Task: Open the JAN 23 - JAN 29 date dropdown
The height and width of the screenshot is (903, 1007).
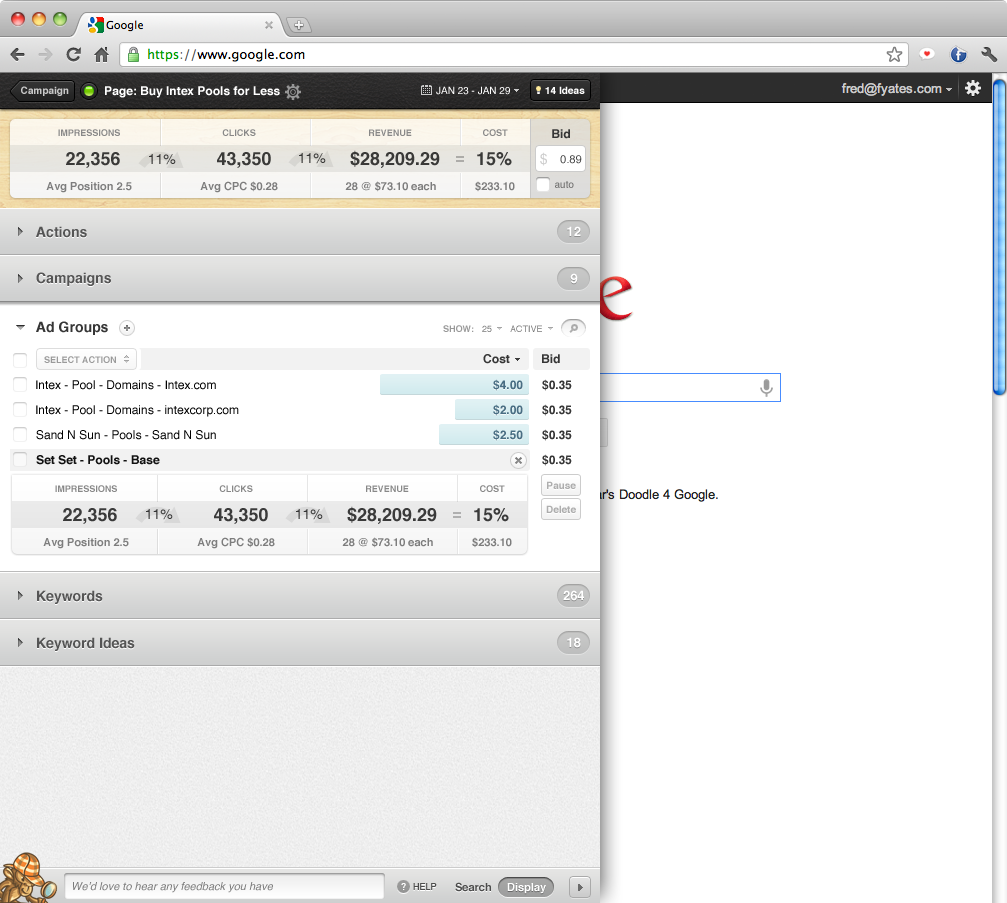Action: pyautogui.click(x=470, y=91)
